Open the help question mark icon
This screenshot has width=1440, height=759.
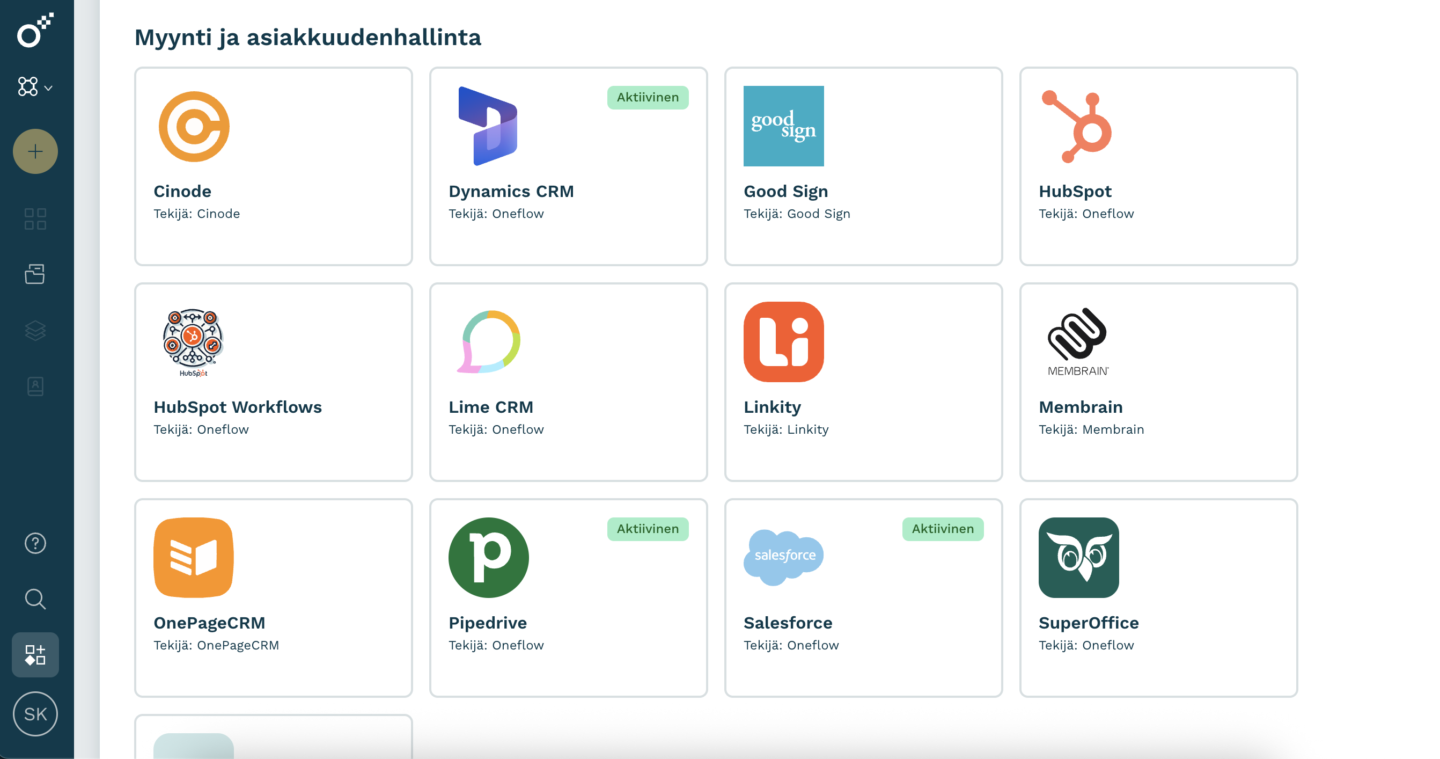coord(35,543)
